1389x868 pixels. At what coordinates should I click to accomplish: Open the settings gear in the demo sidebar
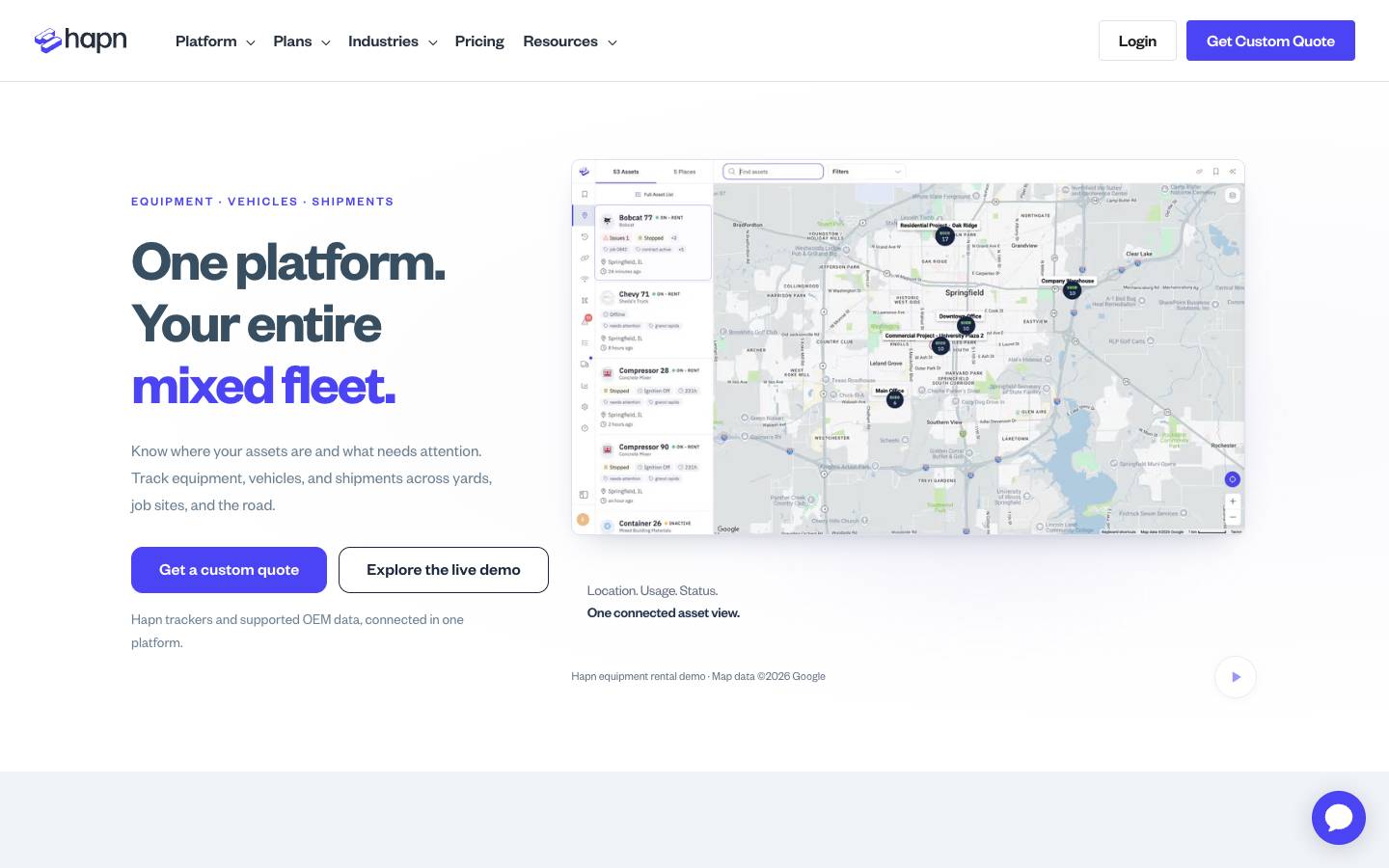point(585,407)
